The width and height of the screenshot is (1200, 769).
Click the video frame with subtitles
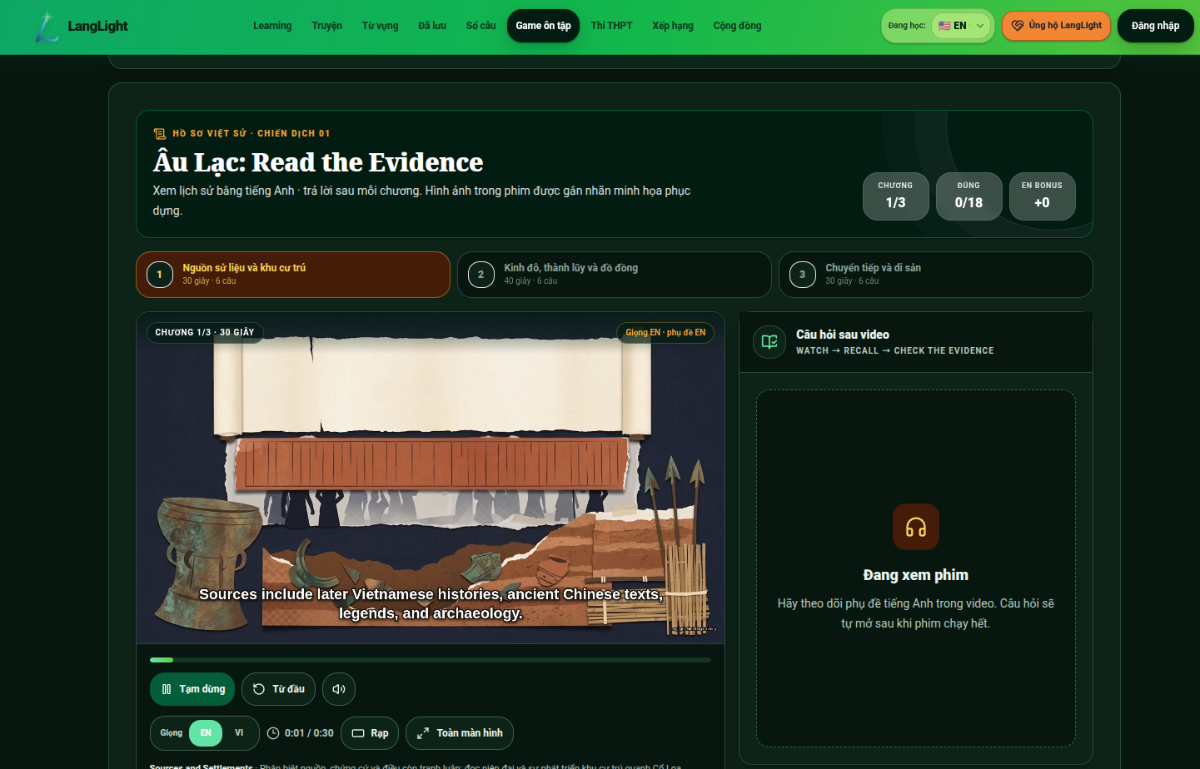tap(430, 477)
